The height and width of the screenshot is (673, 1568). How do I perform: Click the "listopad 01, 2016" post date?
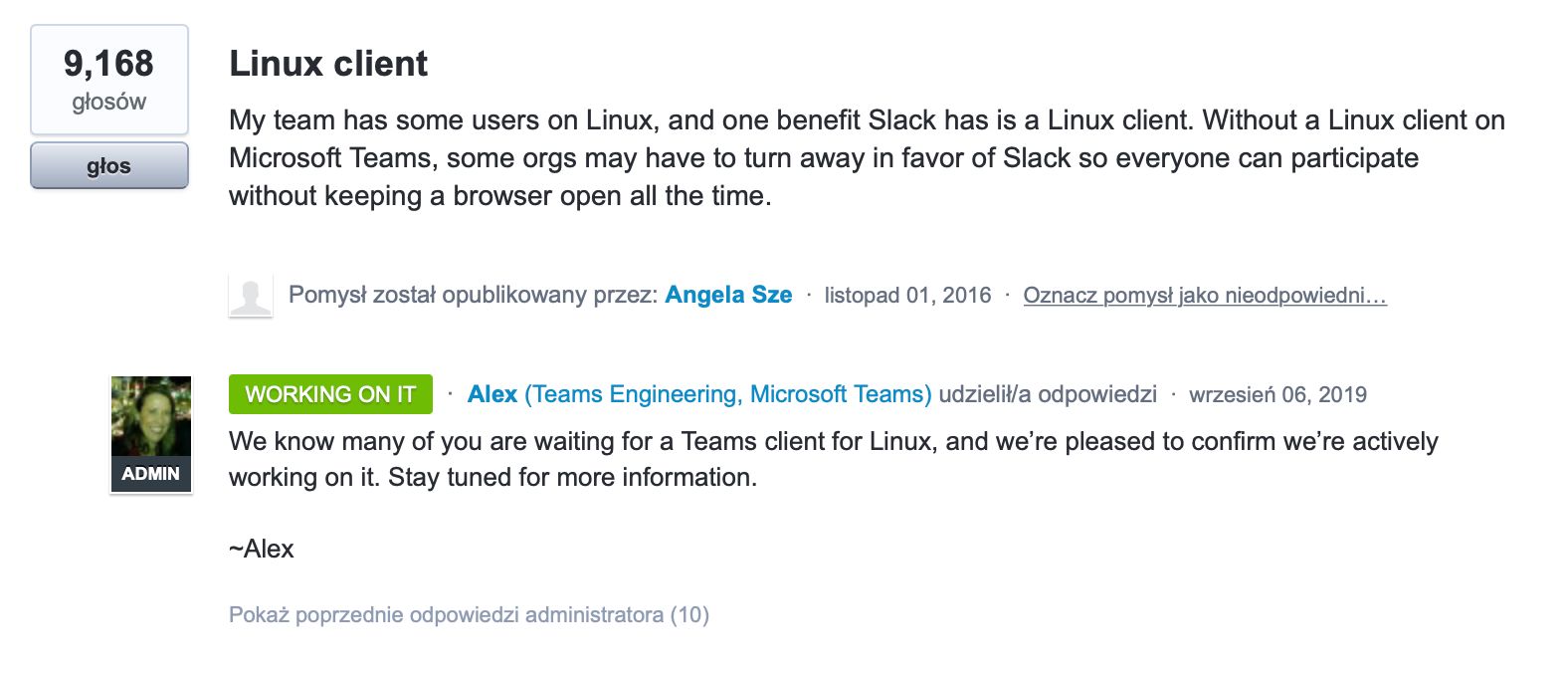[x=907, y=296]
